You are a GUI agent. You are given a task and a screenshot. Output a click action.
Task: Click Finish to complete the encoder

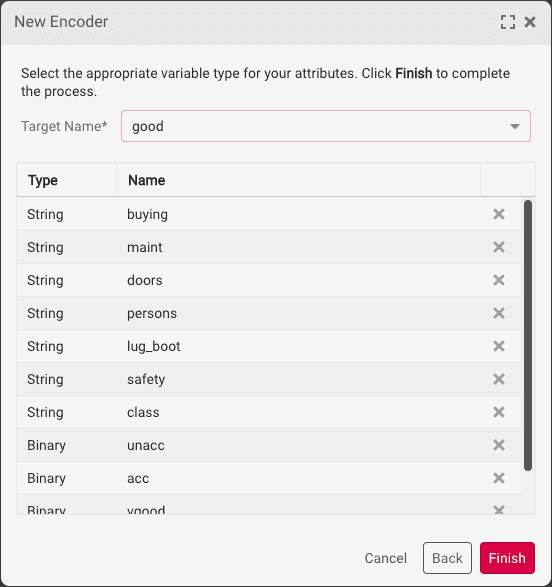pyautogui.click(x=507, y=558)
